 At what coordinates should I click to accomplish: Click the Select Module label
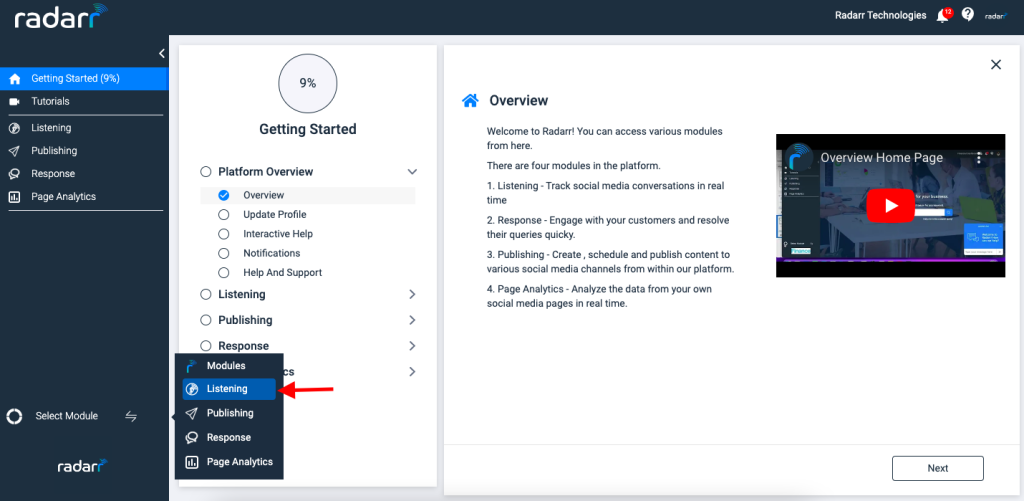point(67,416)
